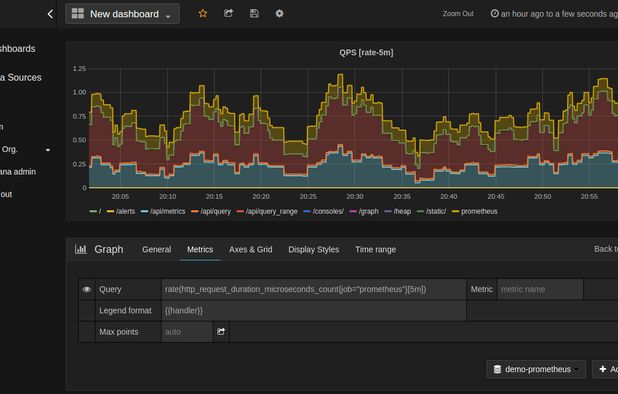Switch to the Metrics tab
The image size is (618, 394).
click(x=200, y=249)
